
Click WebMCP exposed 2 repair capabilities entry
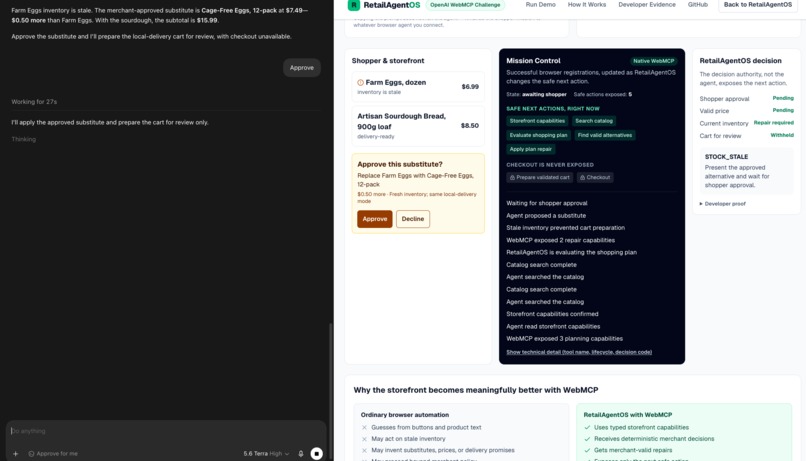click(560, 241)
